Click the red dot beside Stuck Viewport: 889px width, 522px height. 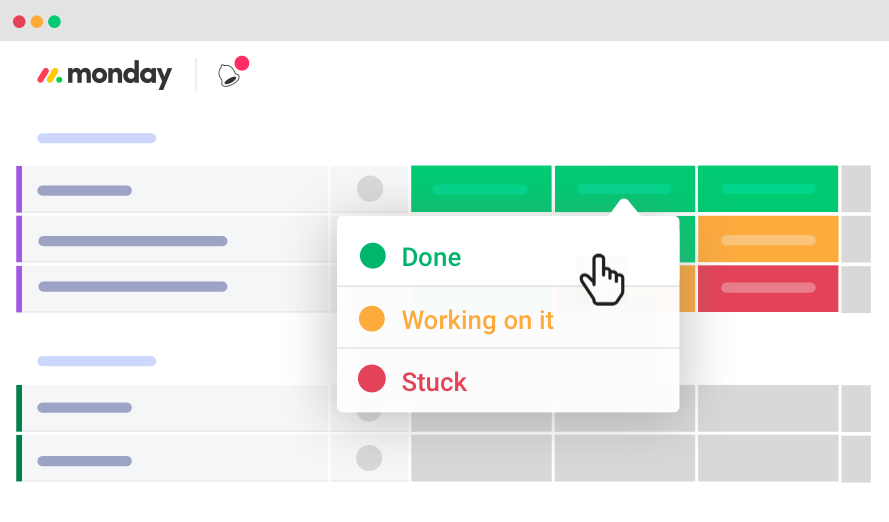372,380
